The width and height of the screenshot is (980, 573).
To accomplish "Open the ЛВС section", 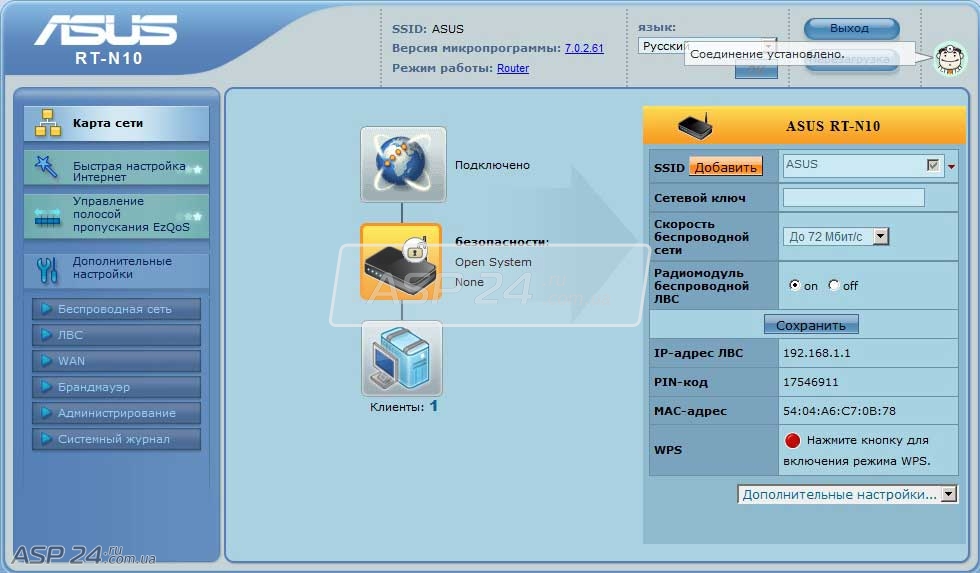I will coord(116,335).
